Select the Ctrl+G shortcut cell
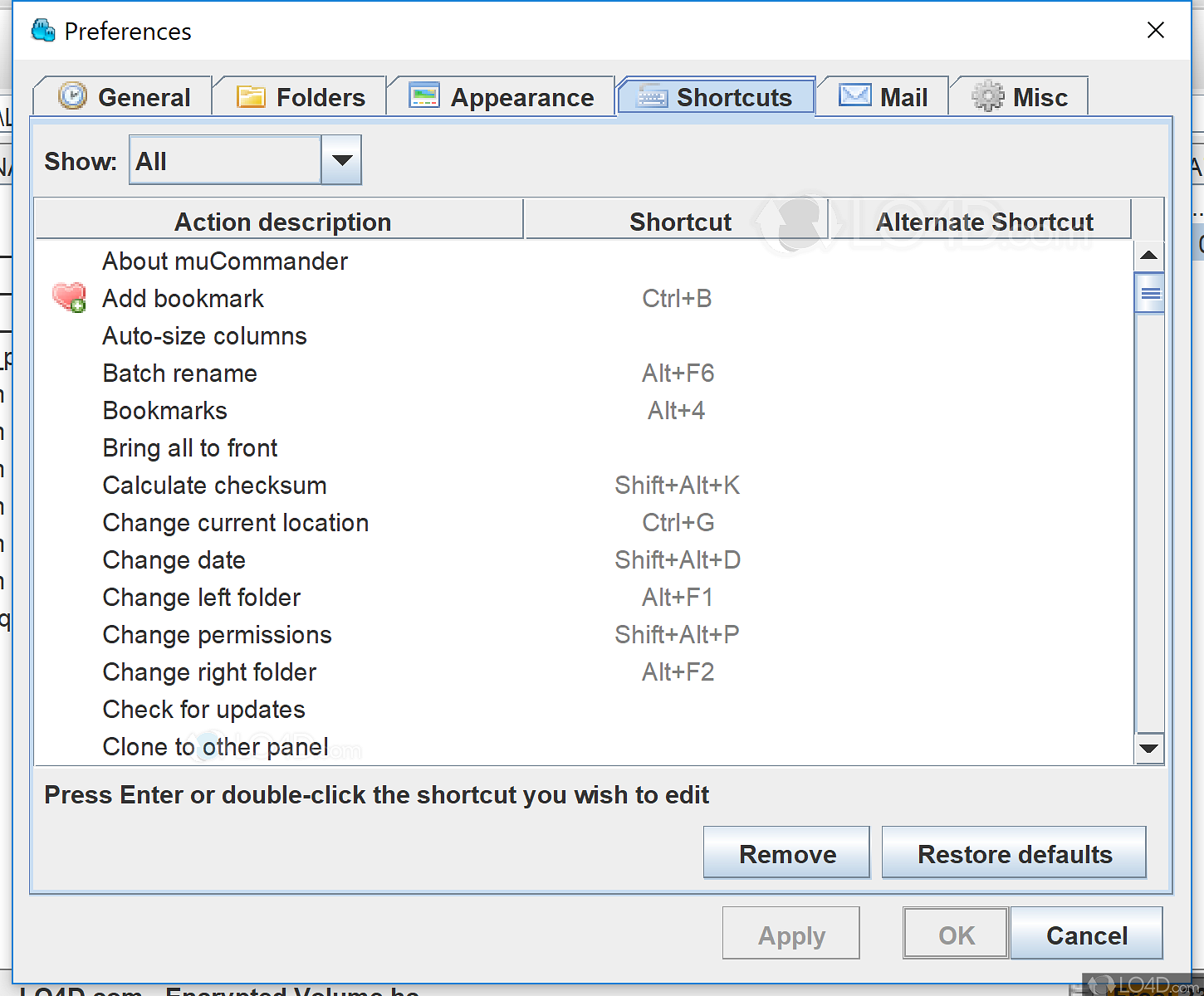 click(678, 523)
